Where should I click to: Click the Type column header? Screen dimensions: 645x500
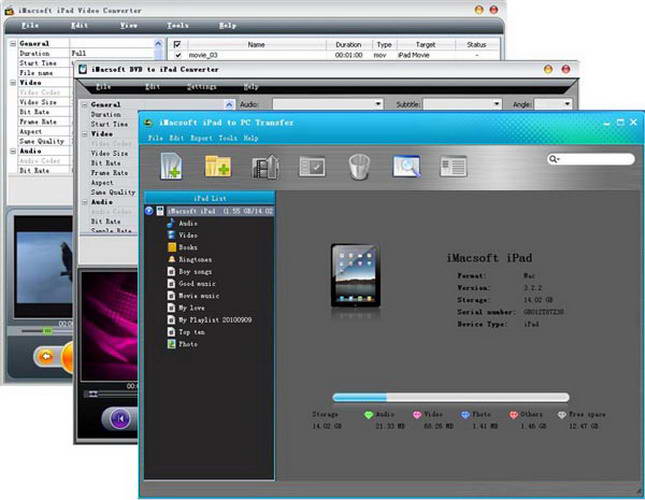(384, 44)
